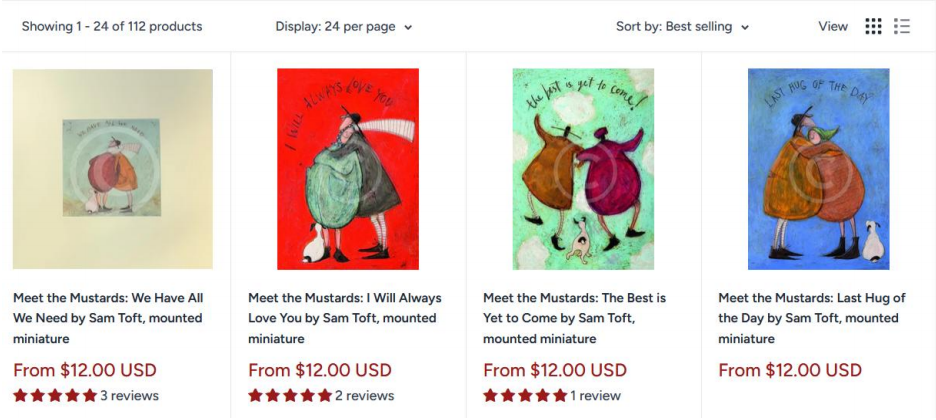Viewport: 936px width, 420px height.
Task: Open The Best is Yet to Come image
Action: click(x=583, y=169)
